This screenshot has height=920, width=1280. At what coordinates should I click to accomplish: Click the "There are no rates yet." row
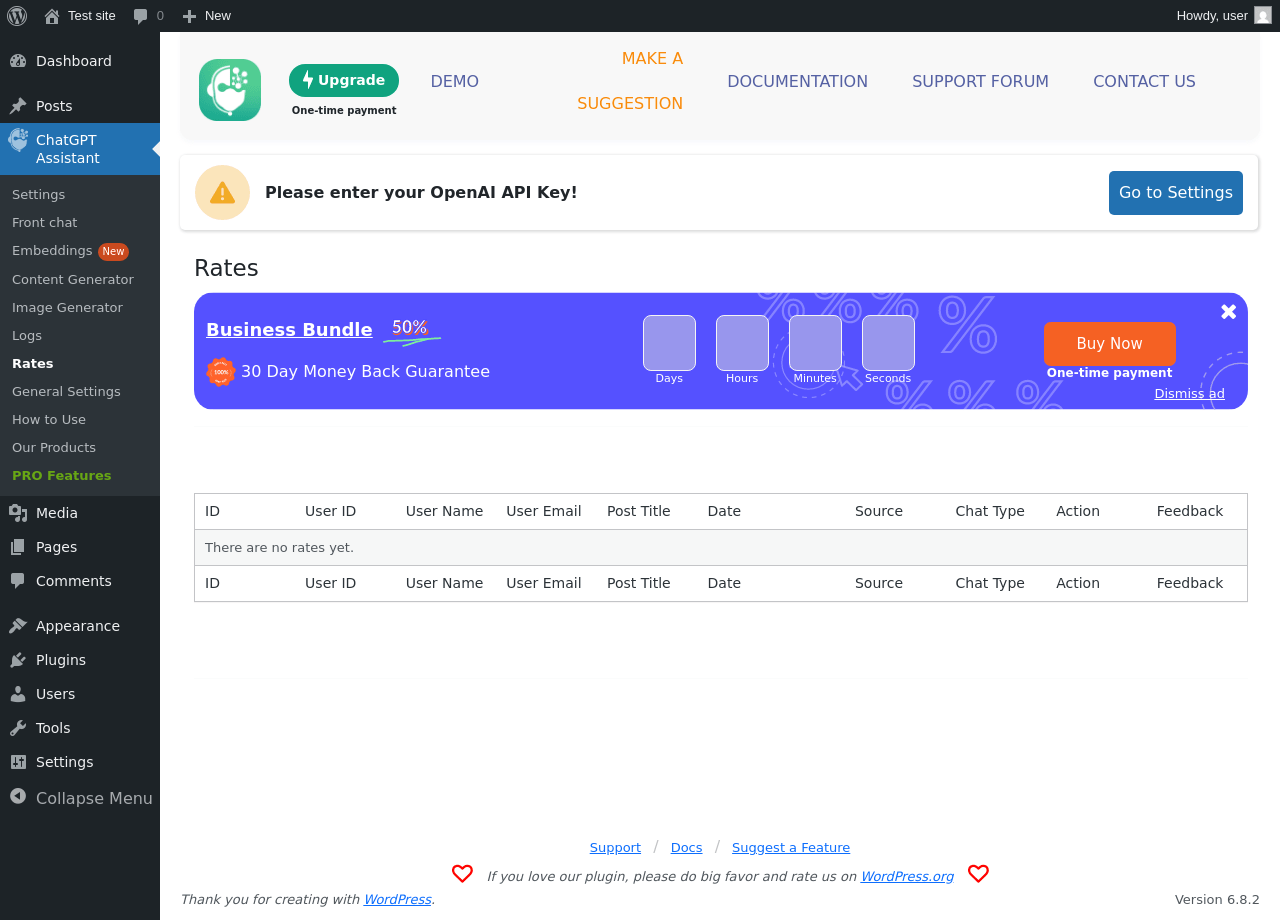pyautogui.click(x=721, y=548)
